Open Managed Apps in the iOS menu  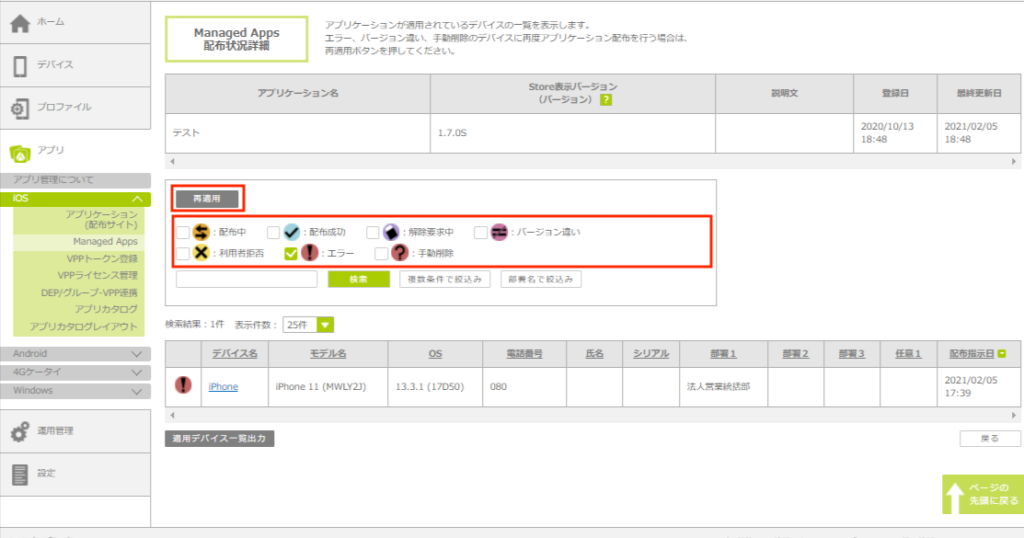click(105, 242)
